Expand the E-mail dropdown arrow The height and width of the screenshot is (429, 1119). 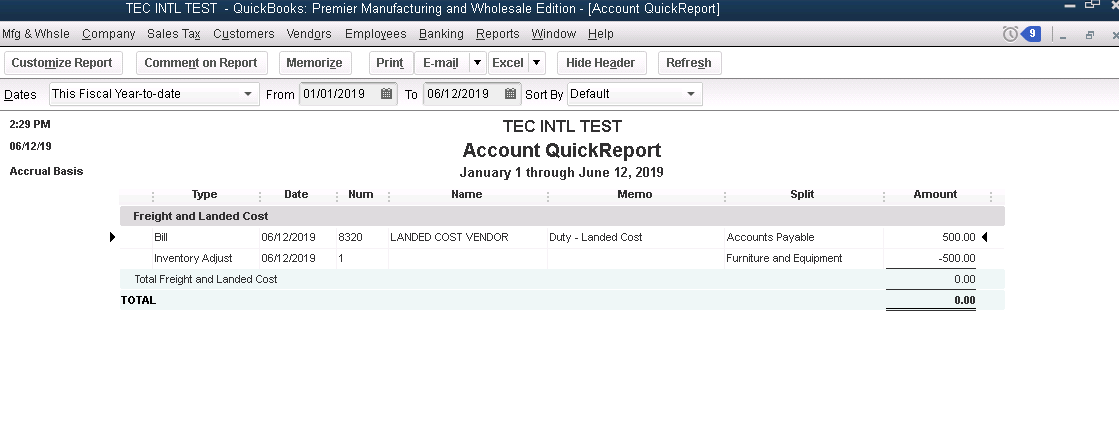[477, 63]
